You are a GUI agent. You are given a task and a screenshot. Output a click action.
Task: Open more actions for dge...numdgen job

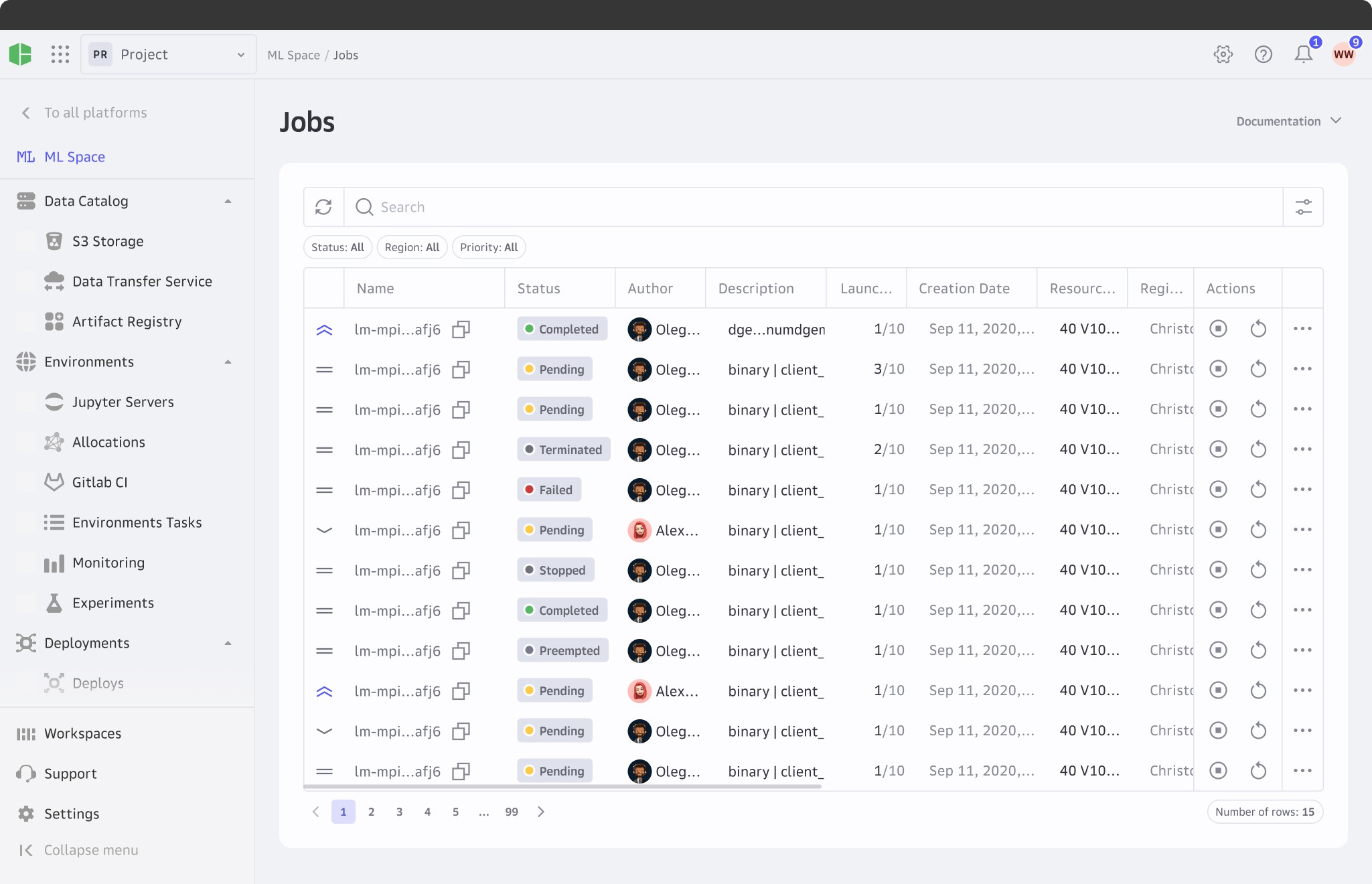coord(1302,329)
